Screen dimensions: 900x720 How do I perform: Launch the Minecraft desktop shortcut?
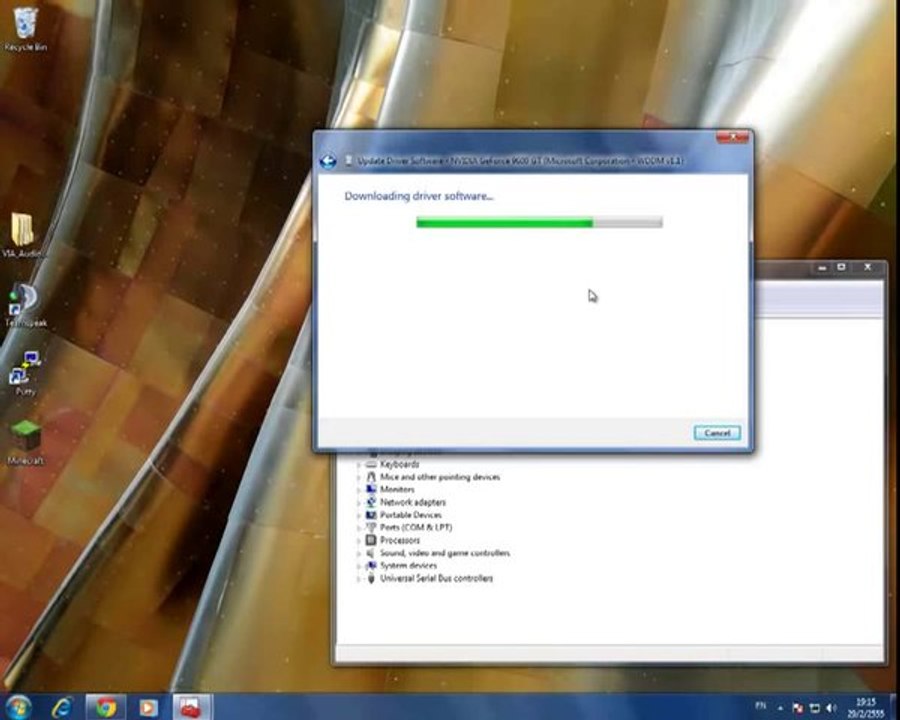point(25,442)
